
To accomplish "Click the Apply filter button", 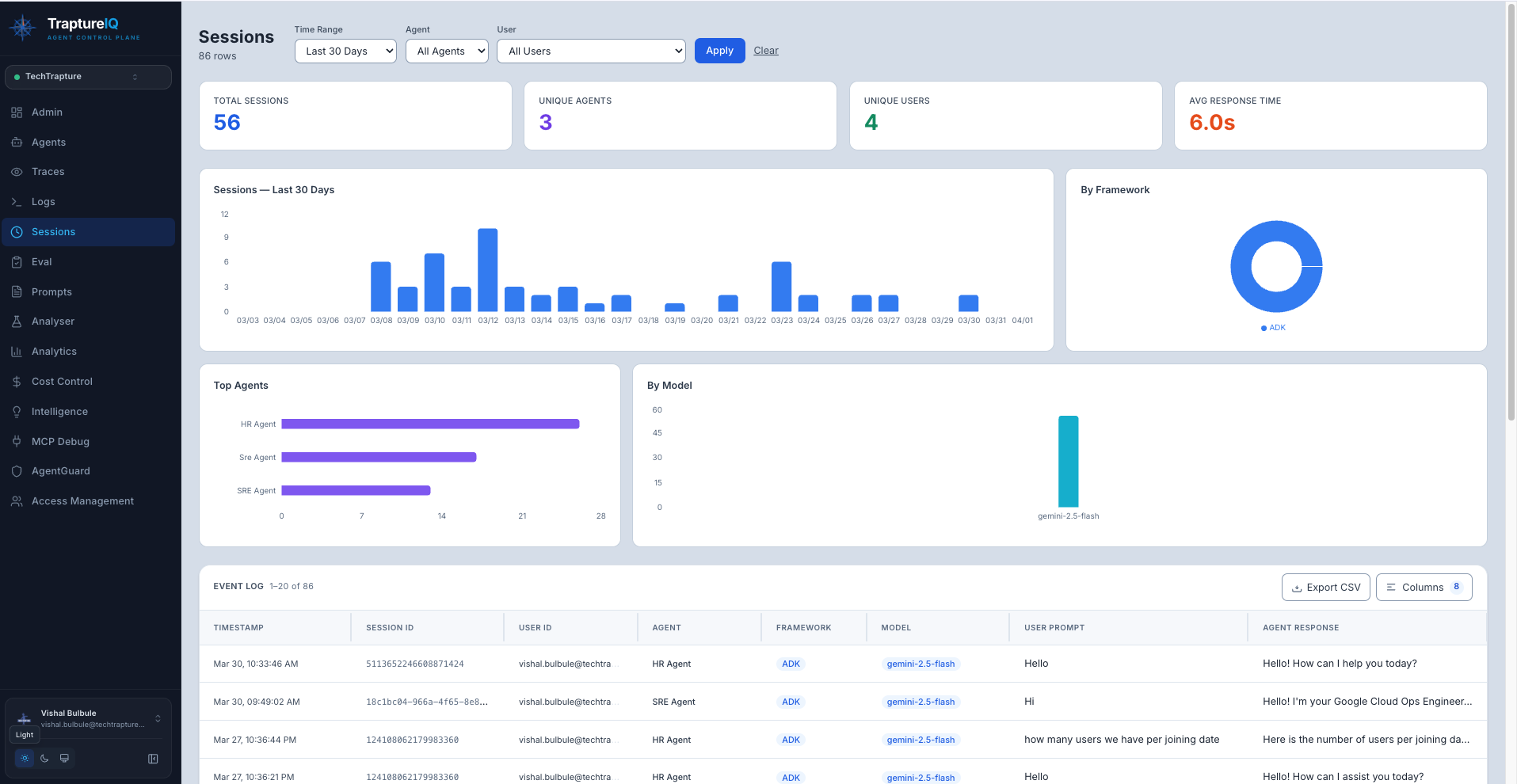I will (718, 50).
